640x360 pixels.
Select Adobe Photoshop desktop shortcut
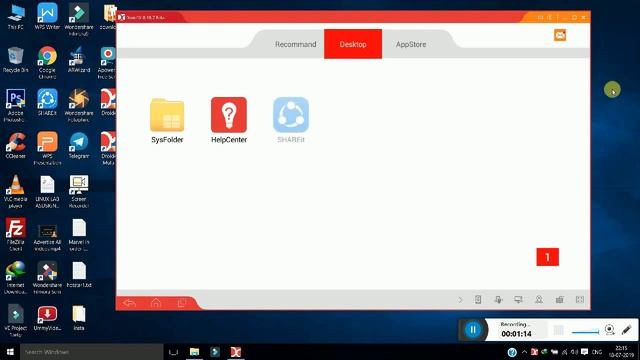pyautogui.click(x=16, y=105)
